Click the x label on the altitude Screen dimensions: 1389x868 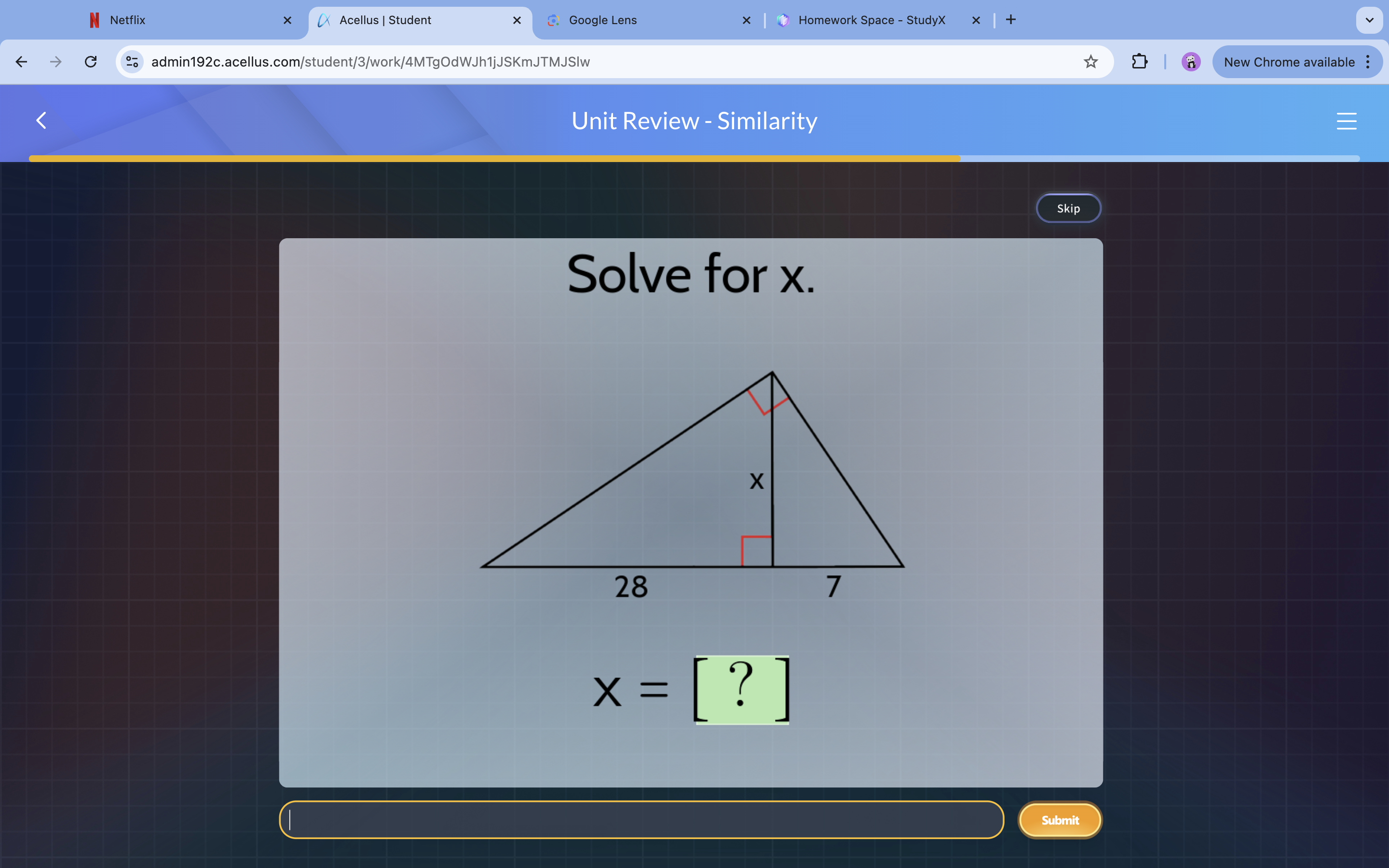(x=757, y=481)
